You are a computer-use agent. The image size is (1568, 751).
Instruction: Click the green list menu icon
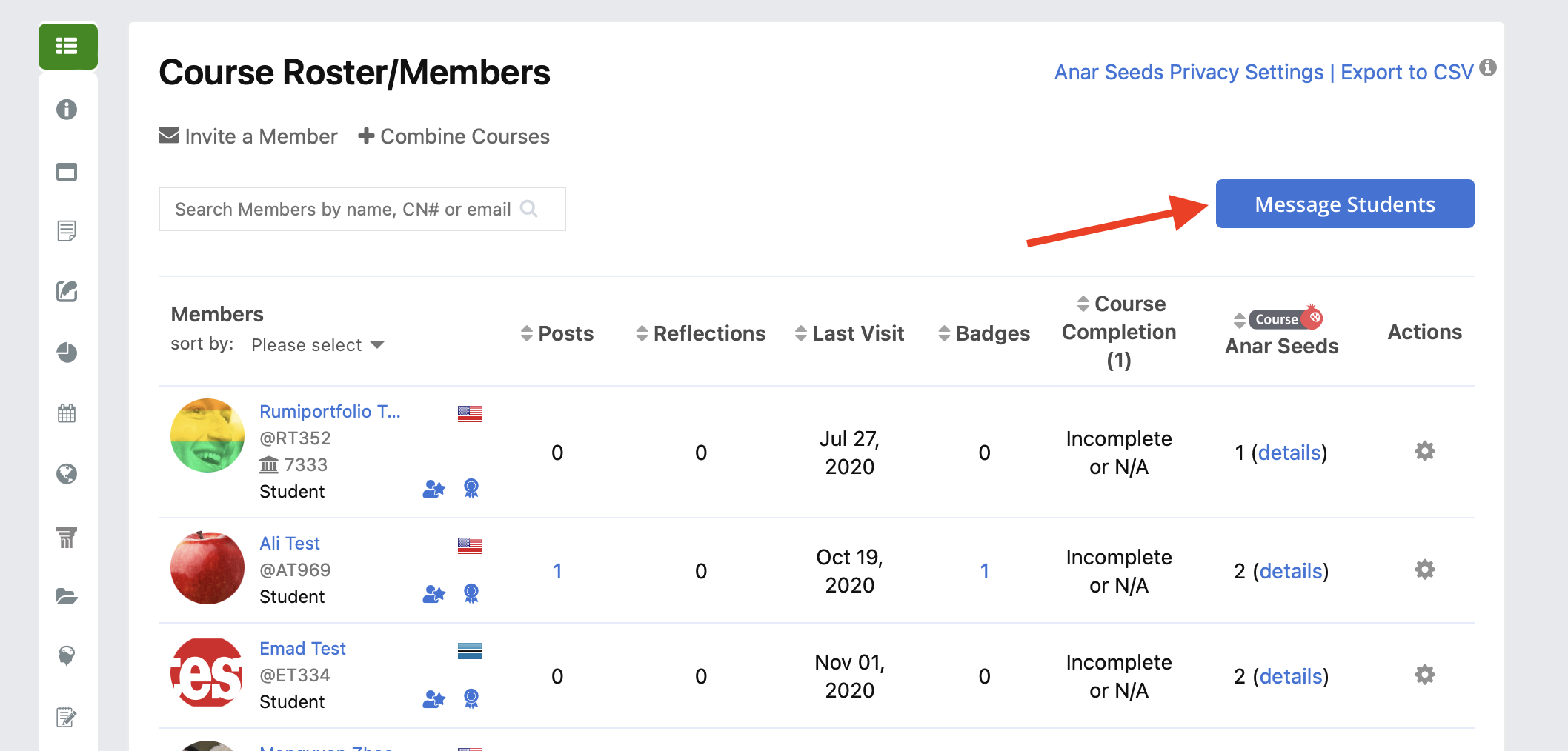pos(67,47)
